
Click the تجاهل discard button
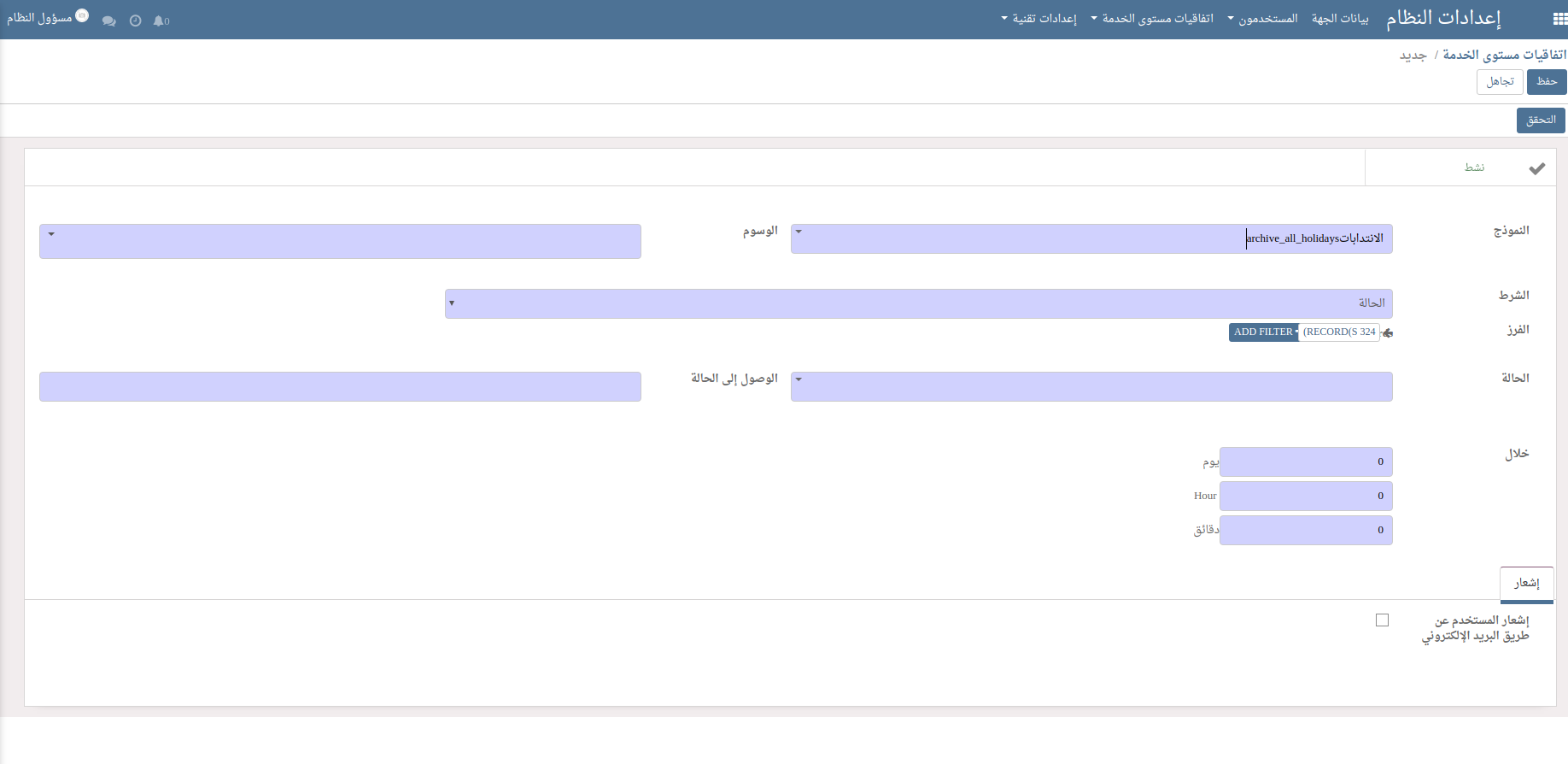(x=1499, y=82)
